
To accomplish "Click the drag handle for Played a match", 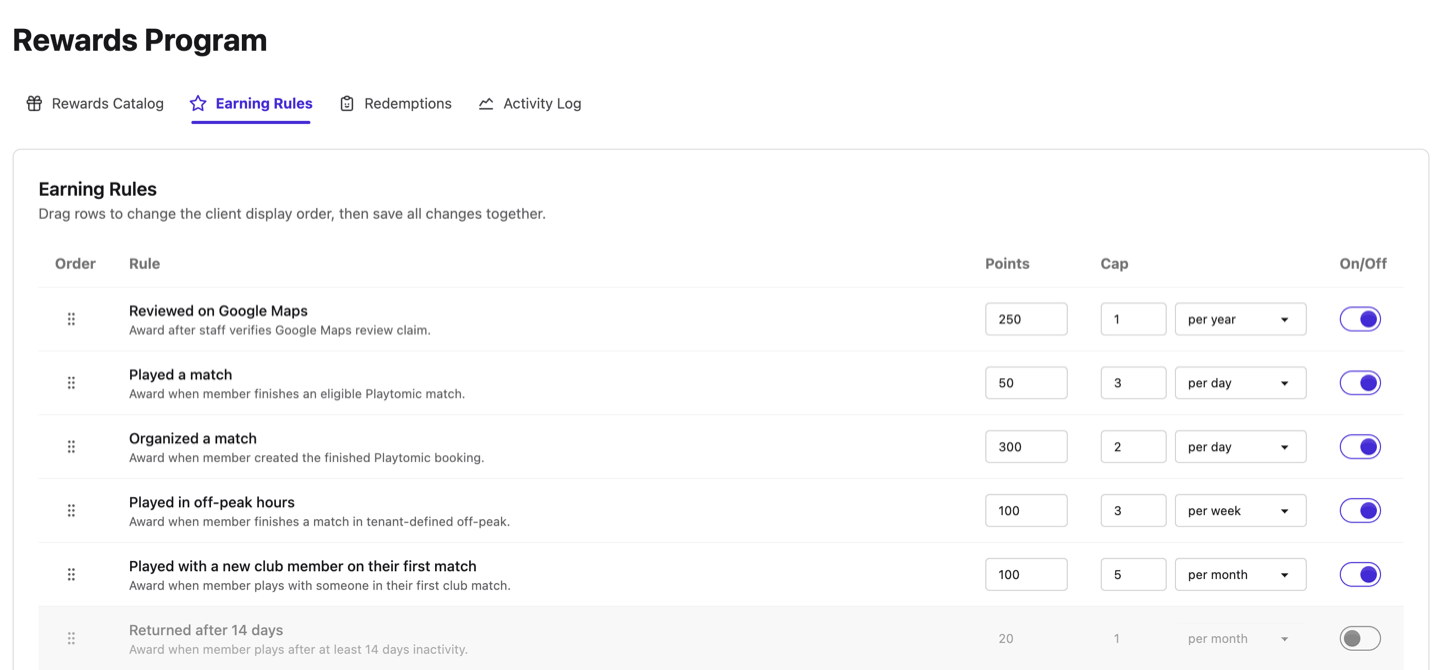I will point(71,383).
